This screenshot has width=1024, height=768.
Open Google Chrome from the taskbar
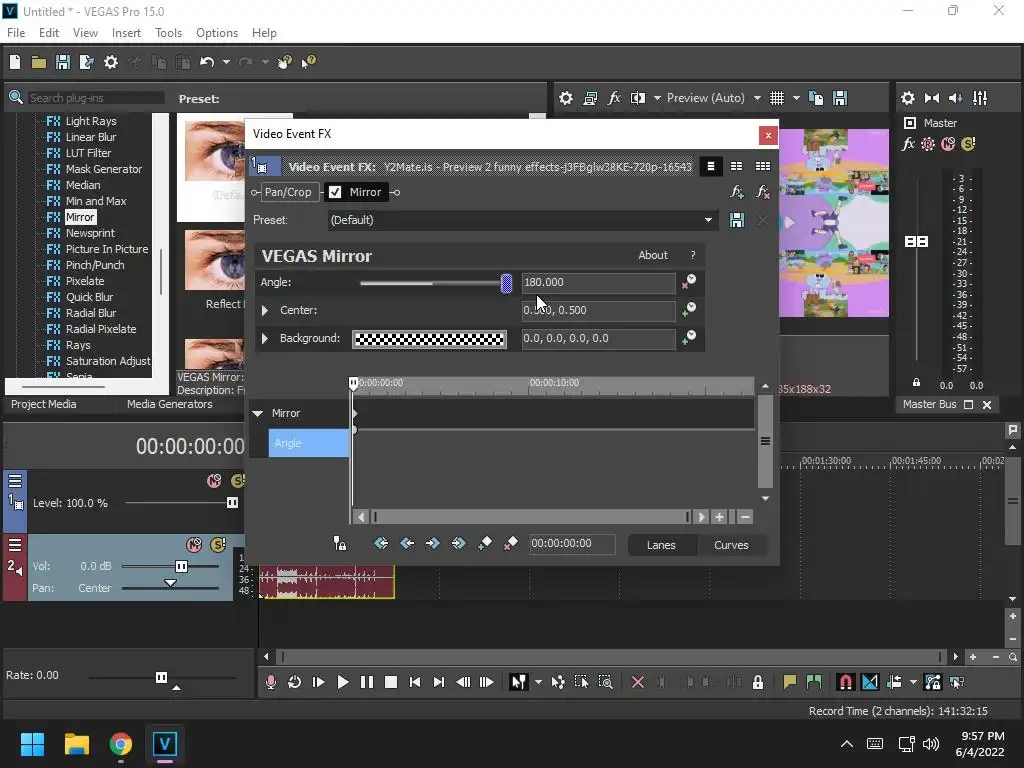[120, 744]
